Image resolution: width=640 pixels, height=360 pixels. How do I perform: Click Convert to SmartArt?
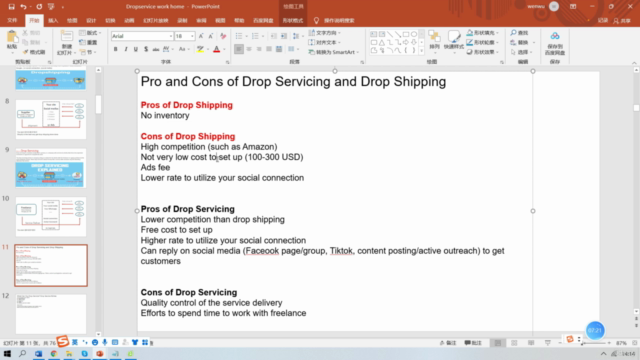coord(334,52)
